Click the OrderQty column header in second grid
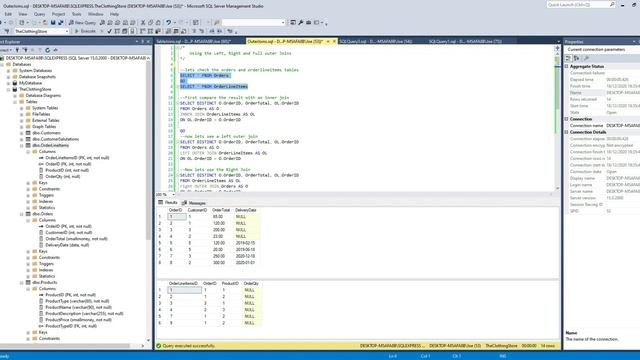This screenshot has width=640, height=360. coord(251,283)
